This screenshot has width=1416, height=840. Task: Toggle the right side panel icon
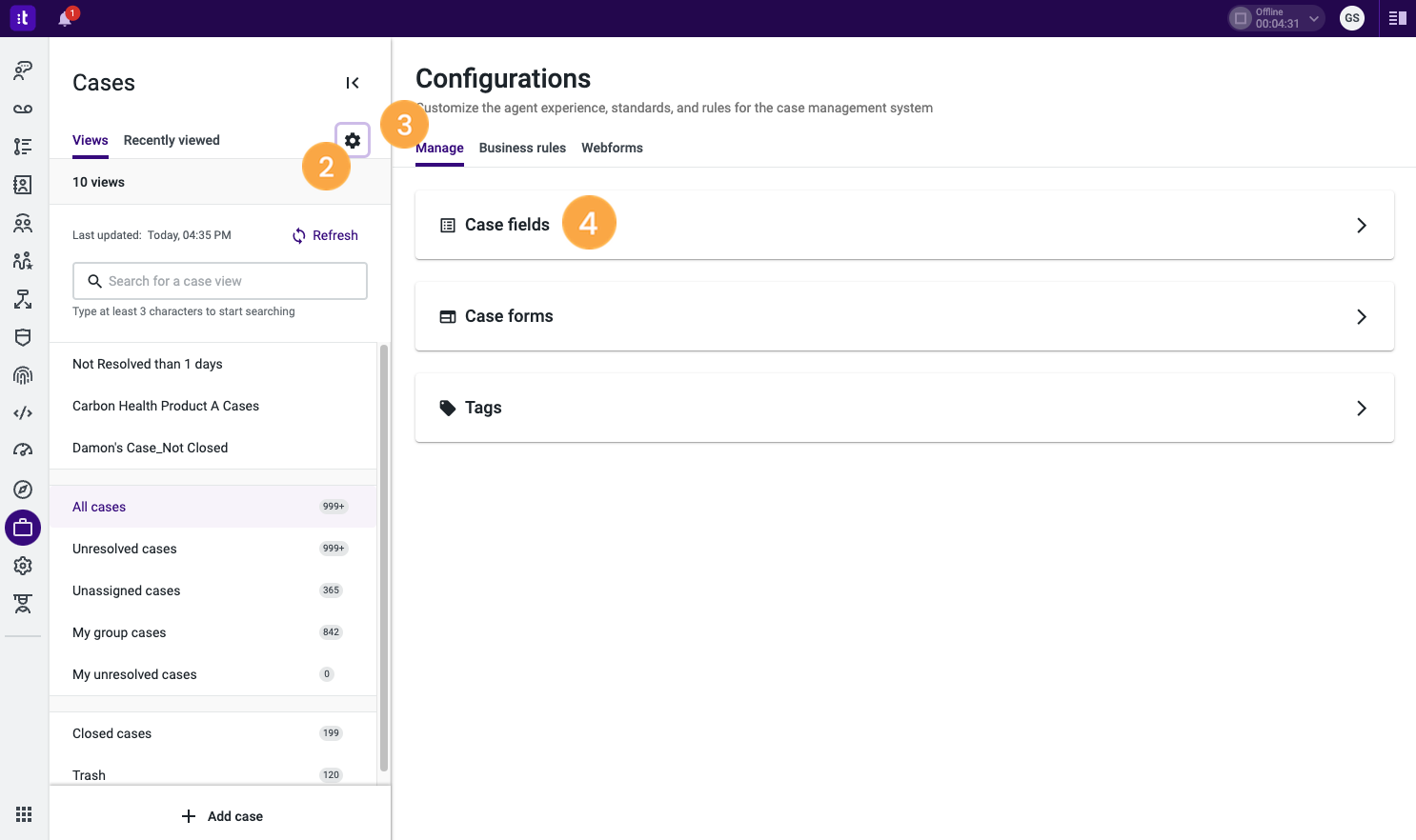tap(1398, 18)
